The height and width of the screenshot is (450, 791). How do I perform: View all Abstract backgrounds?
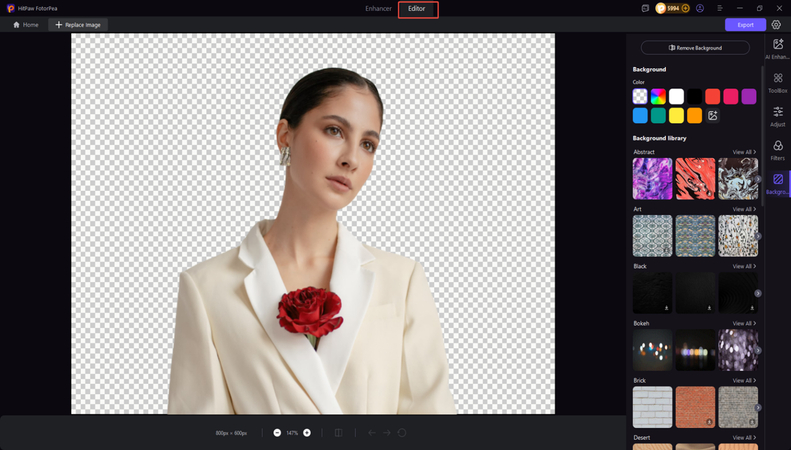point(744,152)
